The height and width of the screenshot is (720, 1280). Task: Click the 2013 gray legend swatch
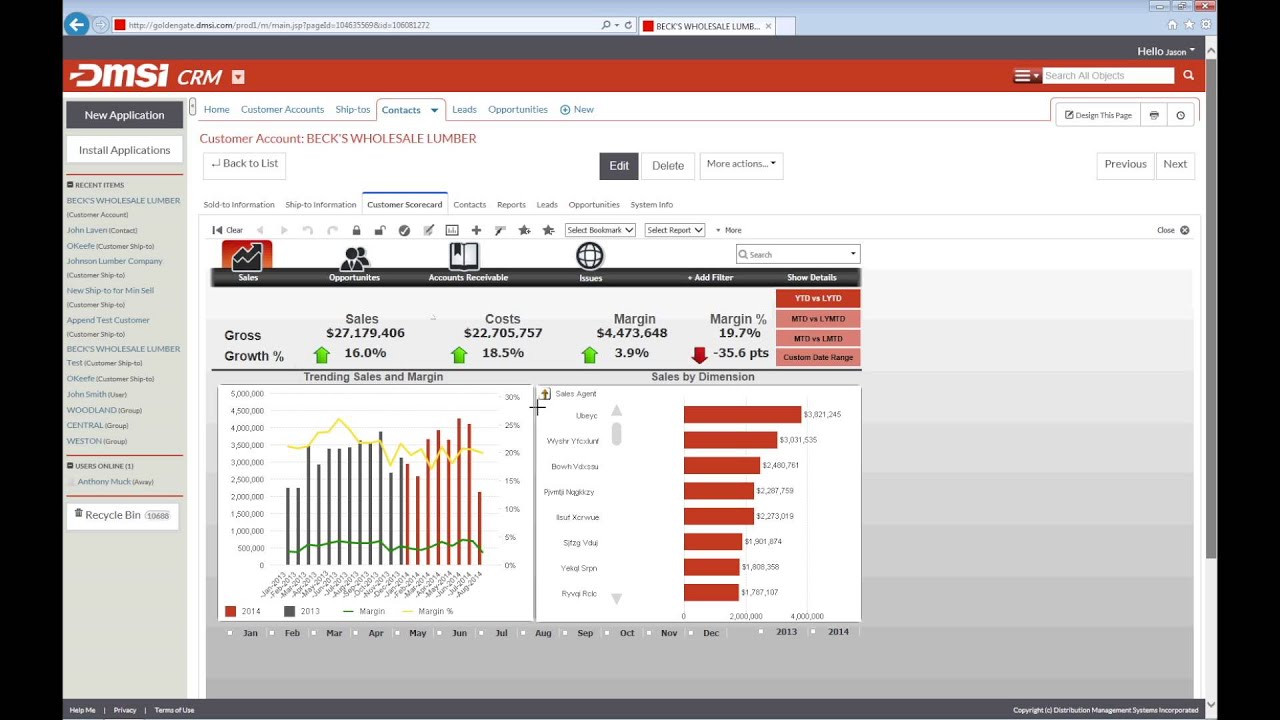[x=290, y=611]
